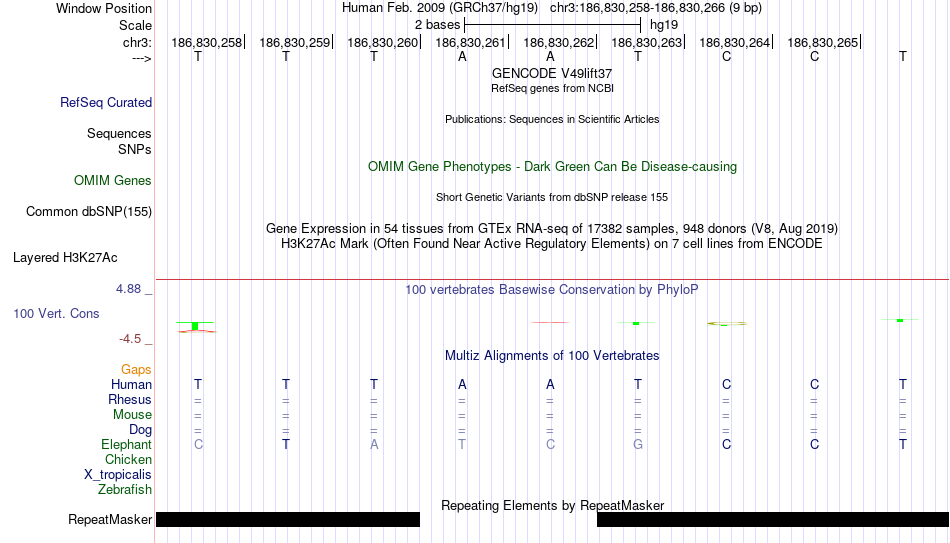
Task: Click the RefSeq Curated track label
Action: tap(105, 102)
